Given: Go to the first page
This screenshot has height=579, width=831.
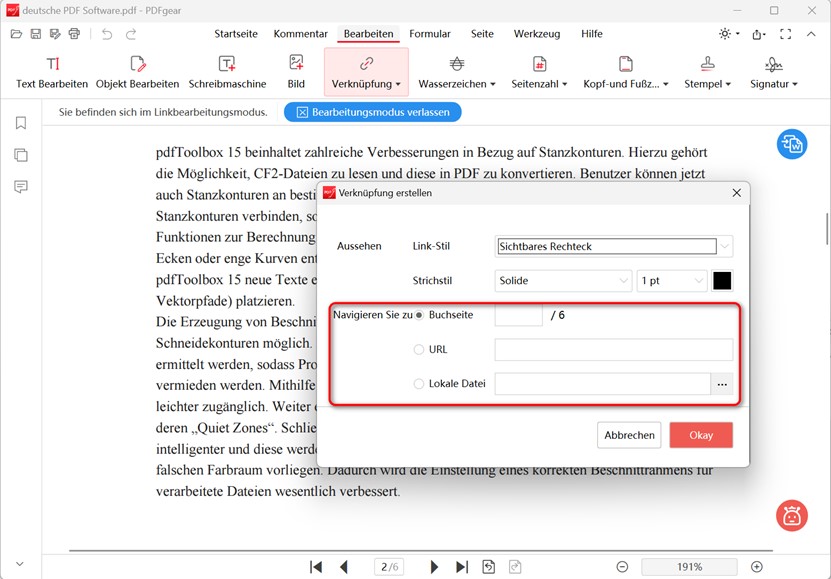Looking at the screenshot, I should click(x=316, y=567).
